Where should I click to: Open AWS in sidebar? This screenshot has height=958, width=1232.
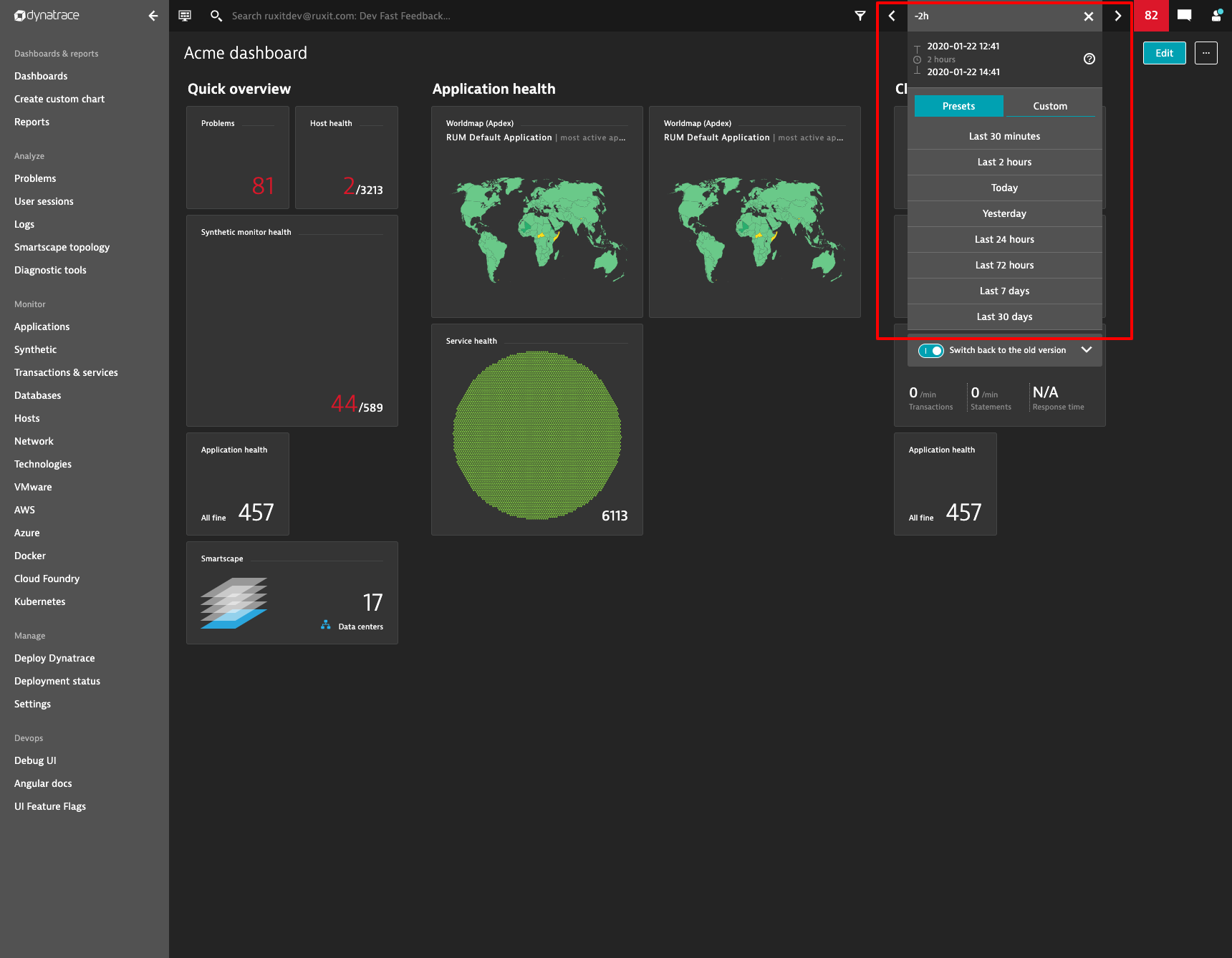(x=24, y=510)
